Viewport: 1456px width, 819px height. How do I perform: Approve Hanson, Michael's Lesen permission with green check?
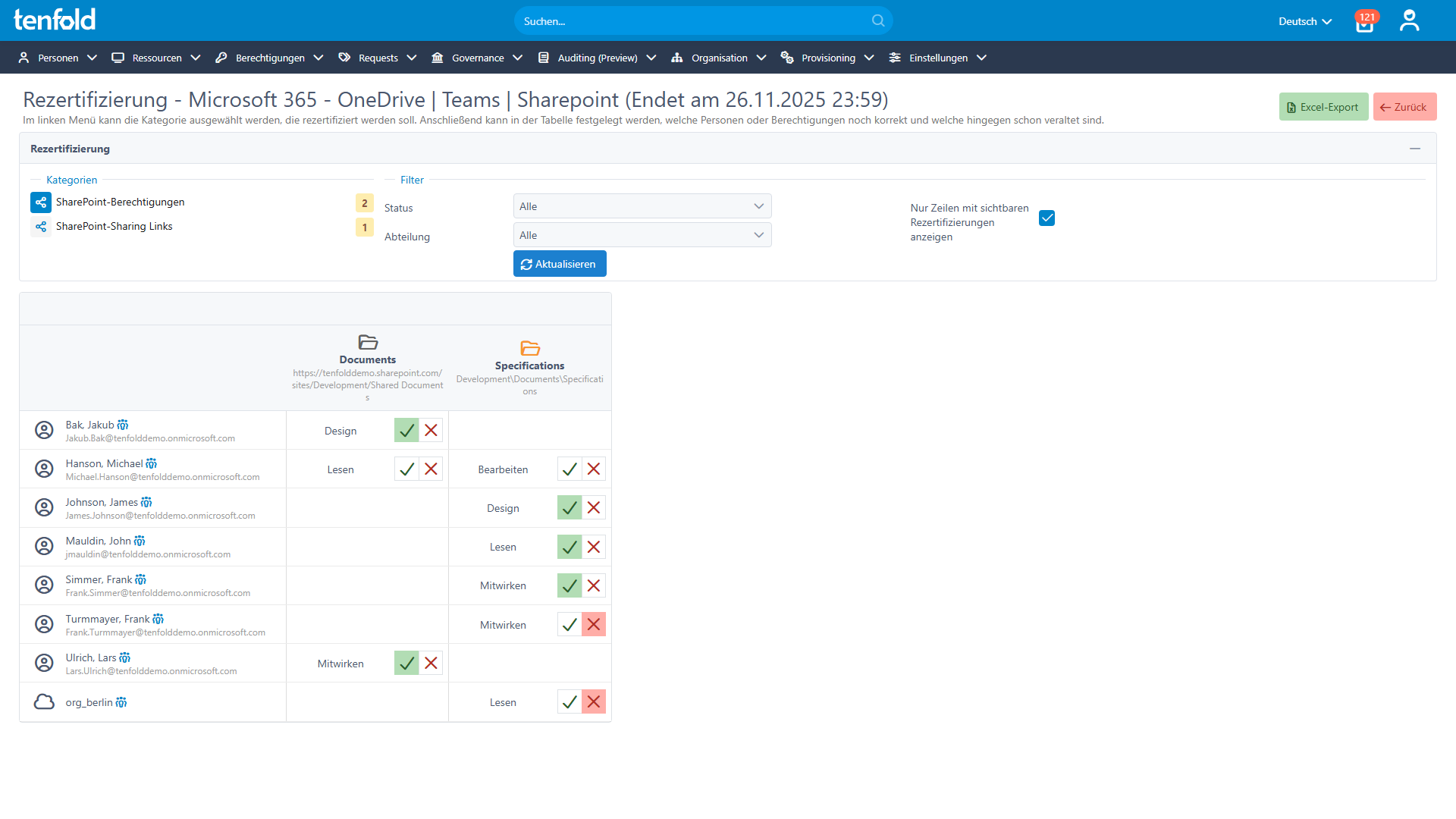pyautogui.click(x=406, y=469)
